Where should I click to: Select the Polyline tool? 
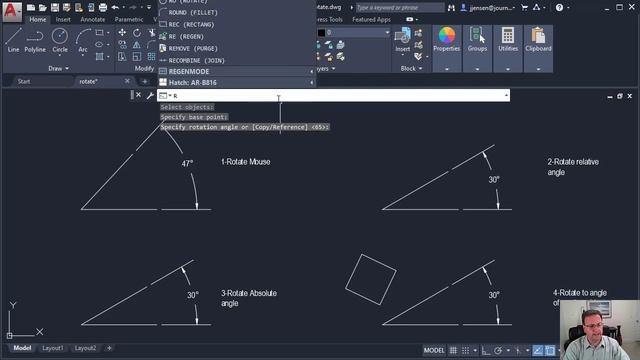(35, 40)
